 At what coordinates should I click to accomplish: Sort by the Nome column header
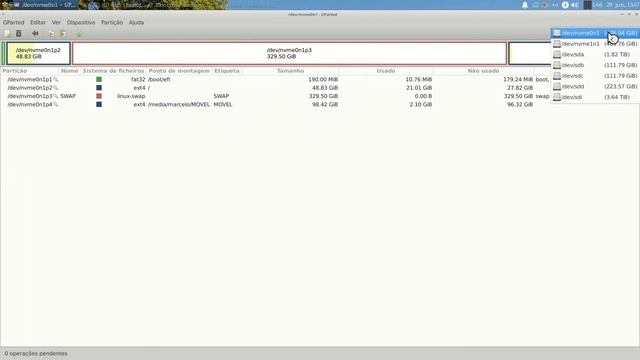click(x=69, y=71)
